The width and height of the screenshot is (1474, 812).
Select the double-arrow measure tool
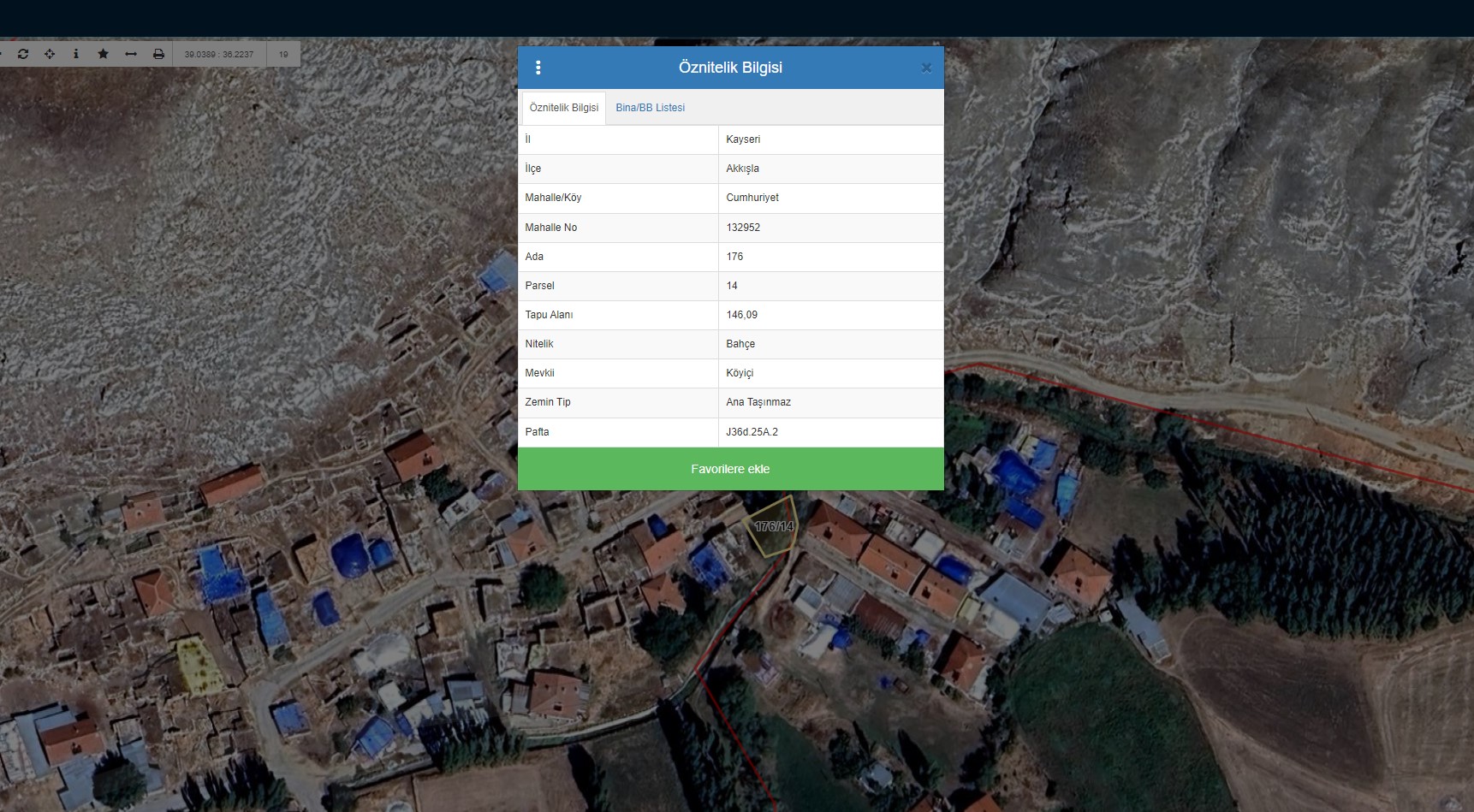131,54
